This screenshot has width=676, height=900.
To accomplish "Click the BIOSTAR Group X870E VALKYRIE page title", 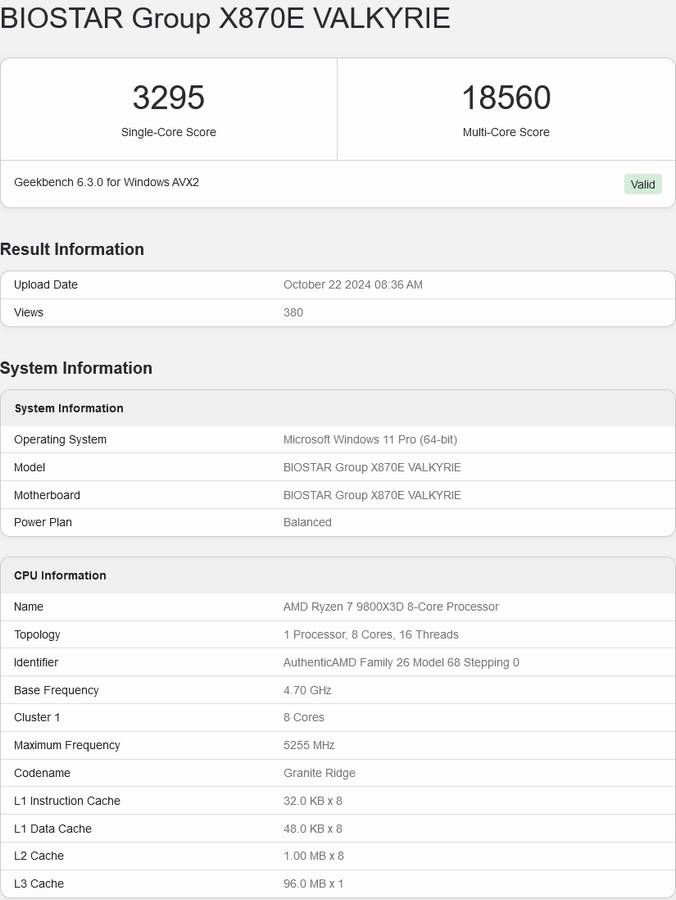I will pyautogui.click(x=226, y=18).
